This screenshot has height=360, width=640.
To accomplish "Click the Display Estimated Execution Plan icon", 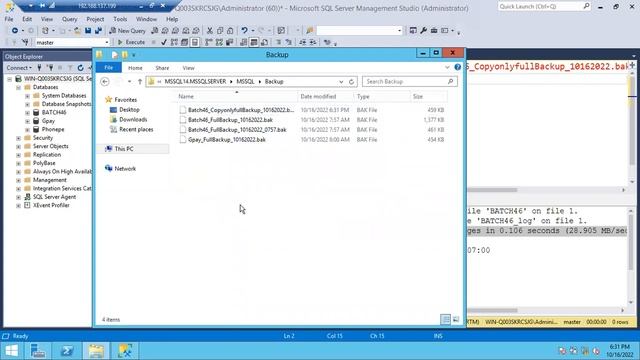I will click(x=174, y=42).
